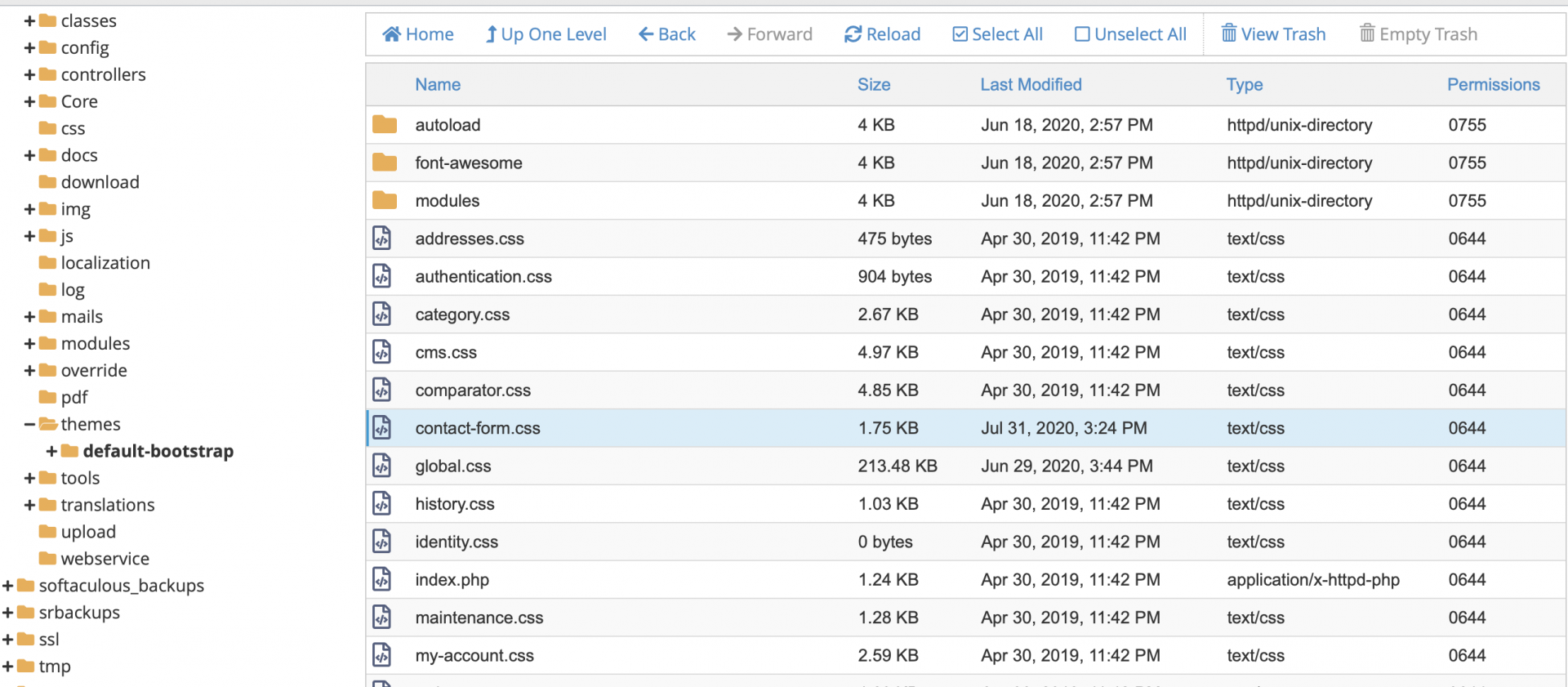The image size is (1568, 687).
Task: Expand the controllers folder in tree
Action: [29, 74]
